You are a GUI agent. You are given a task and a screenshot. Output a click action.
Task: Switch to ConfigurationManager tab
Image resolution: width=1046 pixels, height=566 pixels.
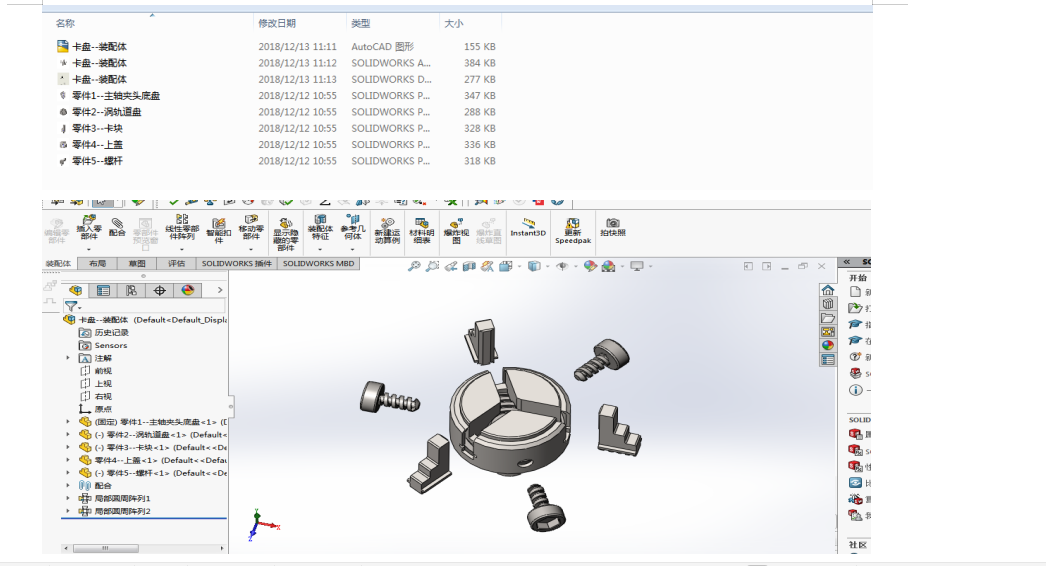(131, 290)
